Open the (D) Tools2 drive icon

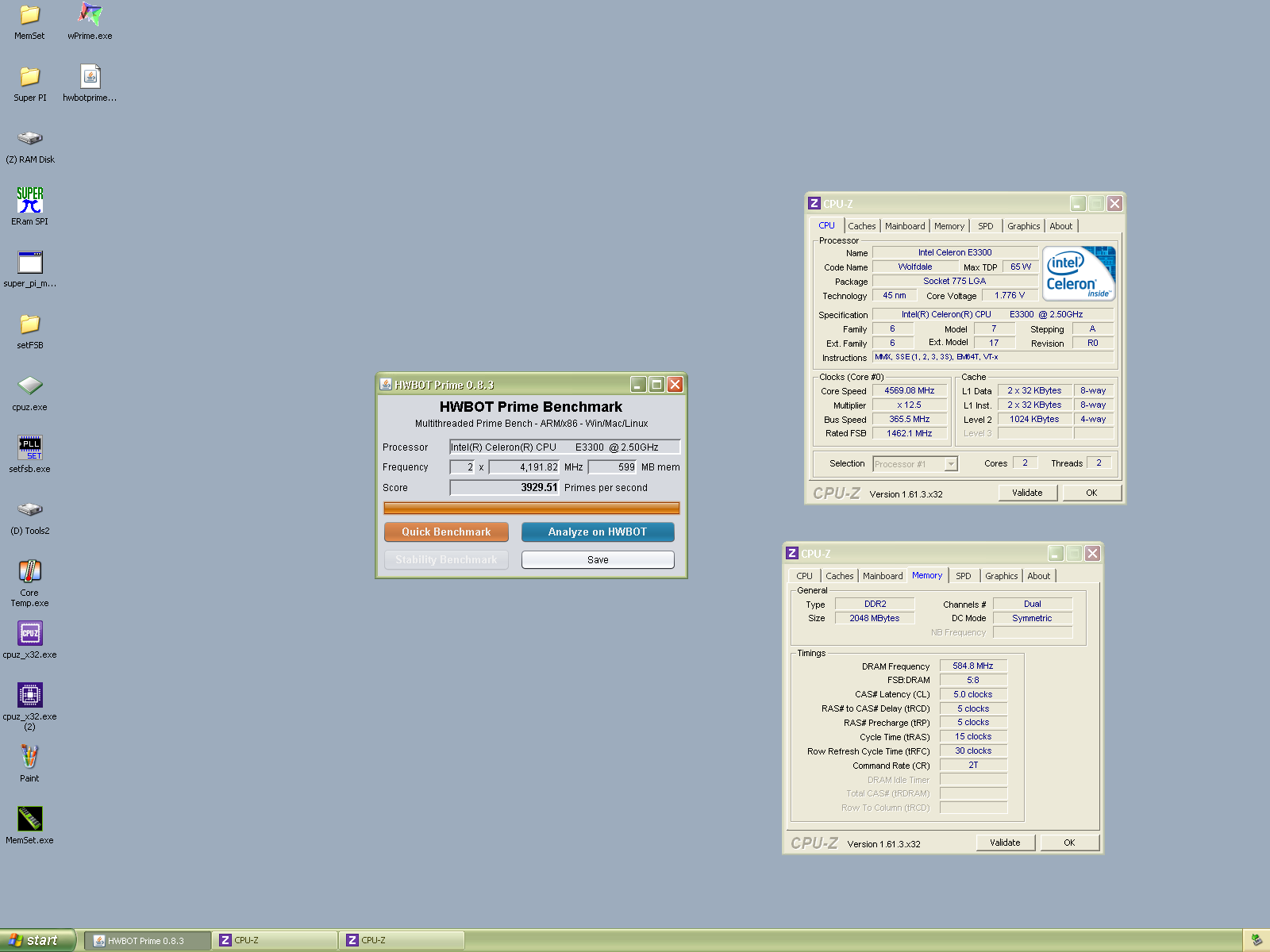tap(29, 509)
